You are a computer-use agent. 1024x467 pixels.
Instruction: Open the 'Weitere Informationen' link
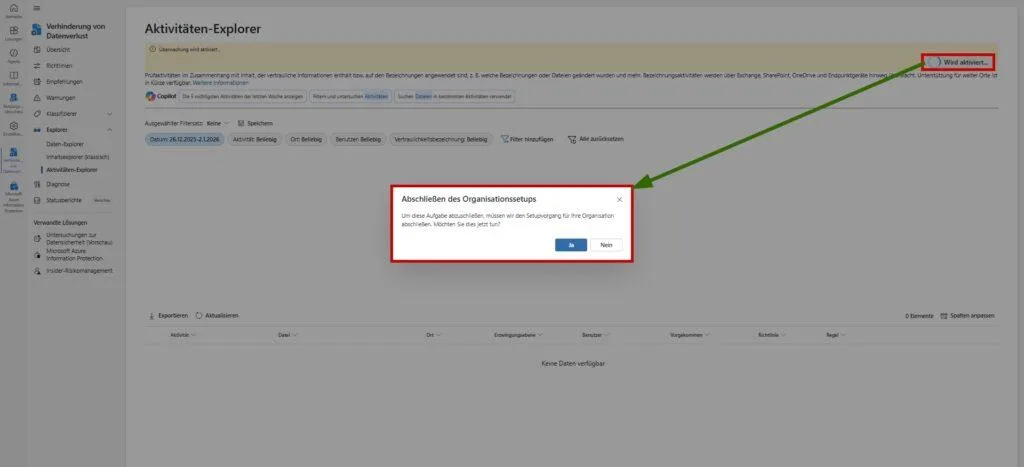point(221,82)
